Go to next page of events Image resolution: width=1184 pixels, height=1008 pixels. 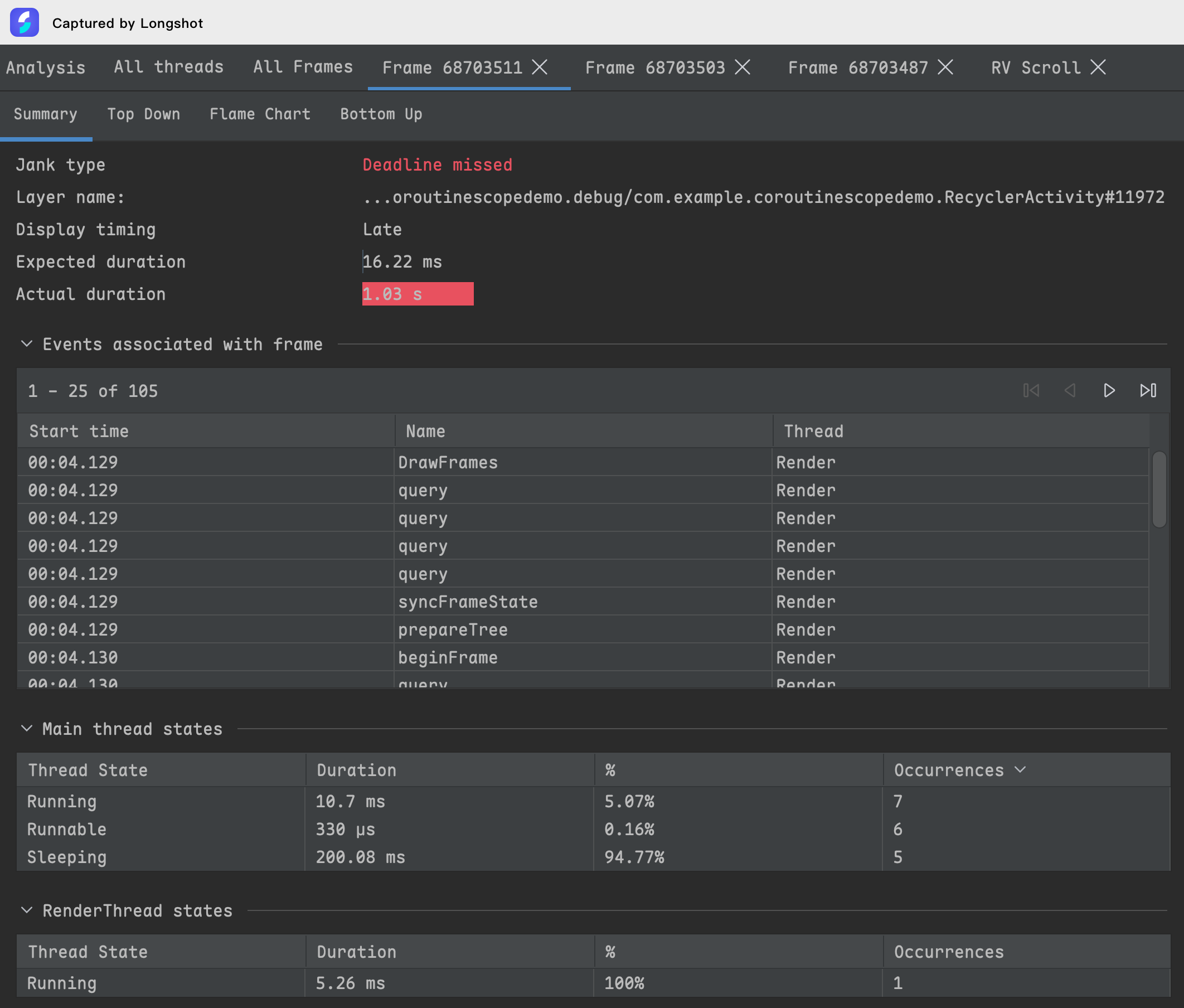(1109, 390)
